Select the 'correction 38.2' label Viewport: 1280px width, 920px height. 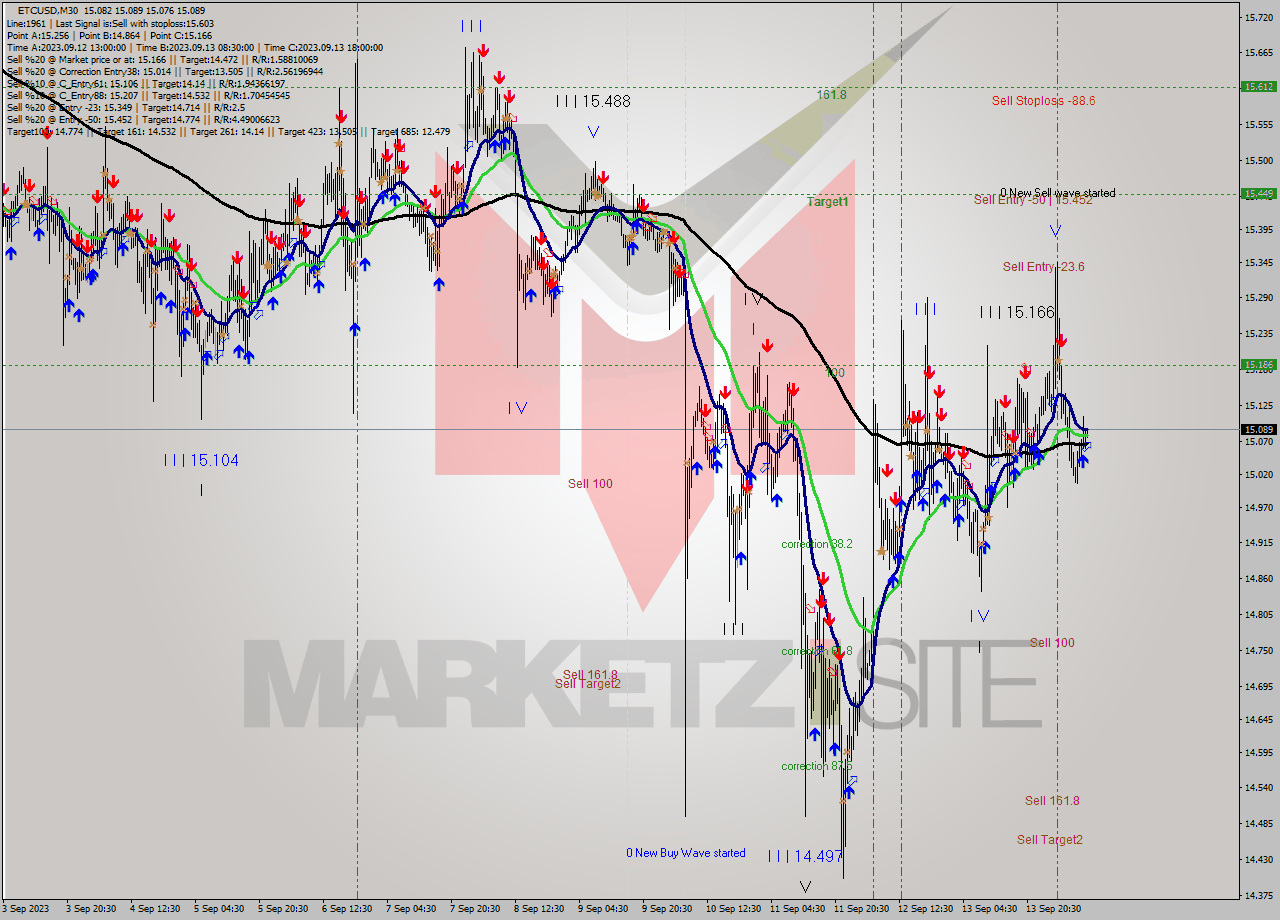(x=817, y=544)
